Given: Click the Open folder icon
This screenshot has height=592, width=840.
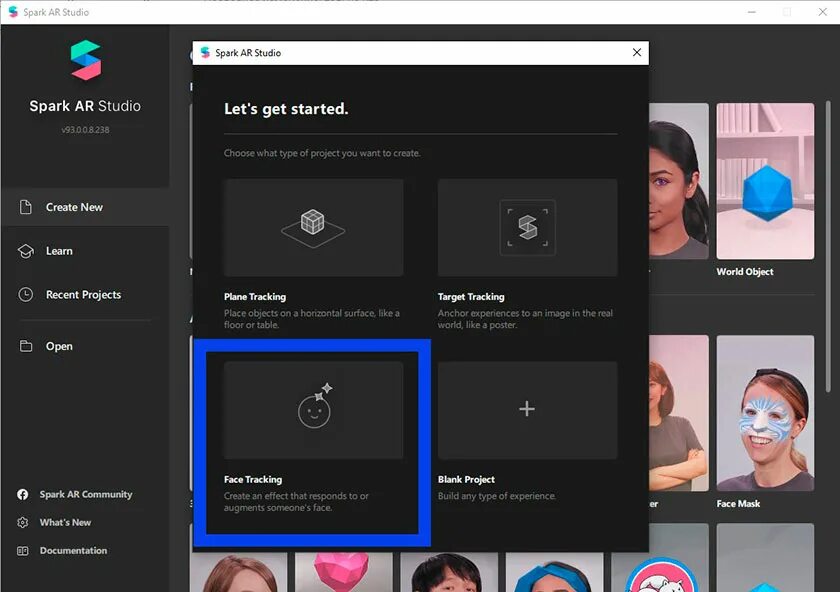Looking at the screenshot, I should [x=26, y=346].
